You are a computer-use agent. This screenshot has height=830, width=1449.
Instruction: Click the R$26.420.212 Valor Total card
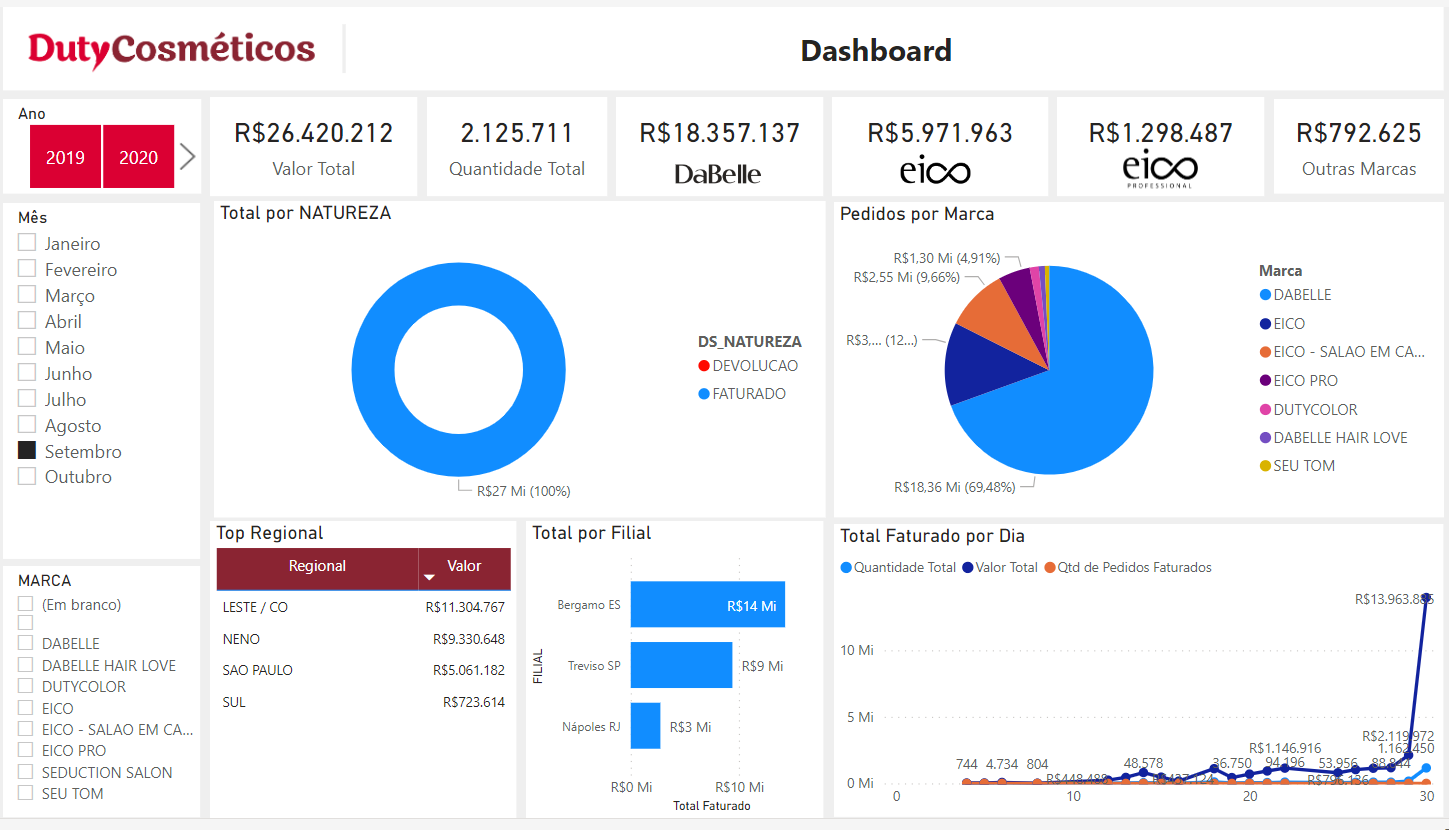click(314, 147)
